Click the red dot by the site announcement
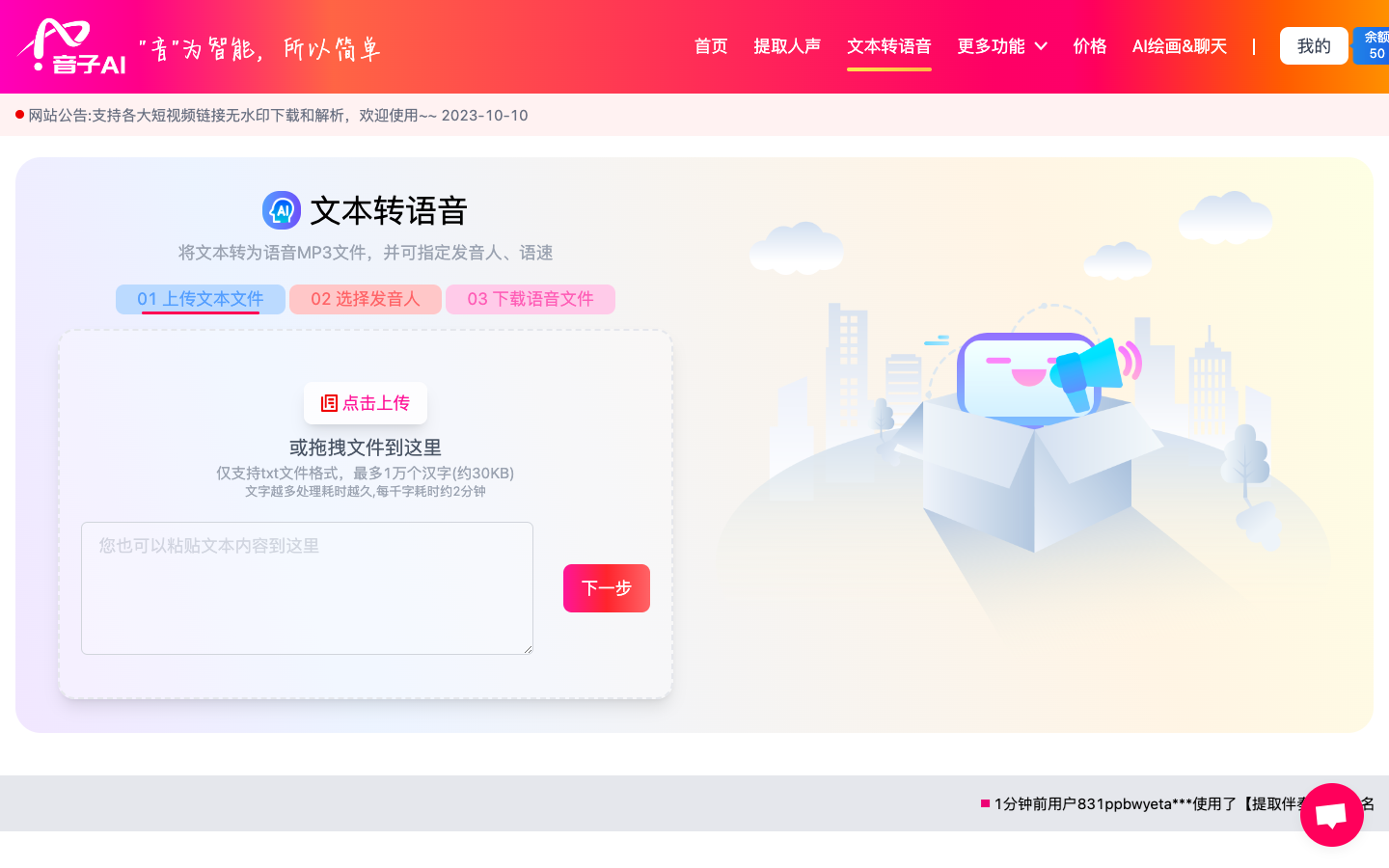The width and height of the screenshot is (1389, 868). (x=19, y=115)
